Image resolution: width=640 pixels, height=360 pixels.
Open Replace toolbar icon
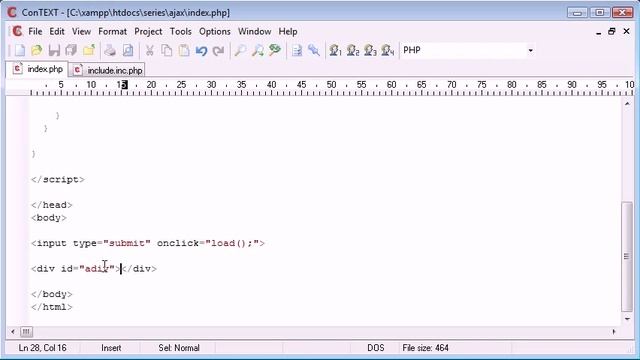pos(275,50)
